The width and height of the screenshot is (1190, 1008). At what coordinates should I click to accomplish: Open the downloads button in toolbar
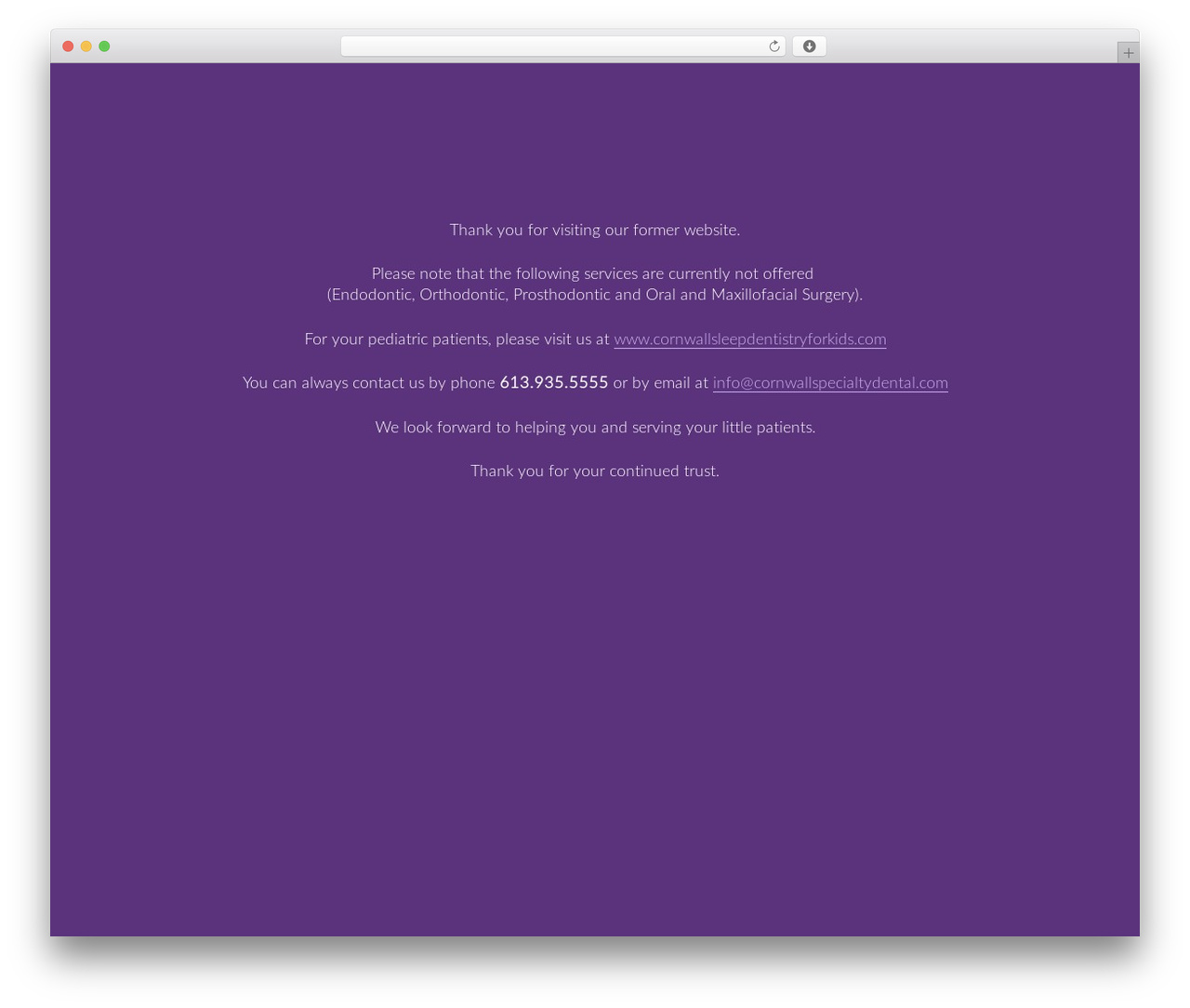(x=809, y=46)
